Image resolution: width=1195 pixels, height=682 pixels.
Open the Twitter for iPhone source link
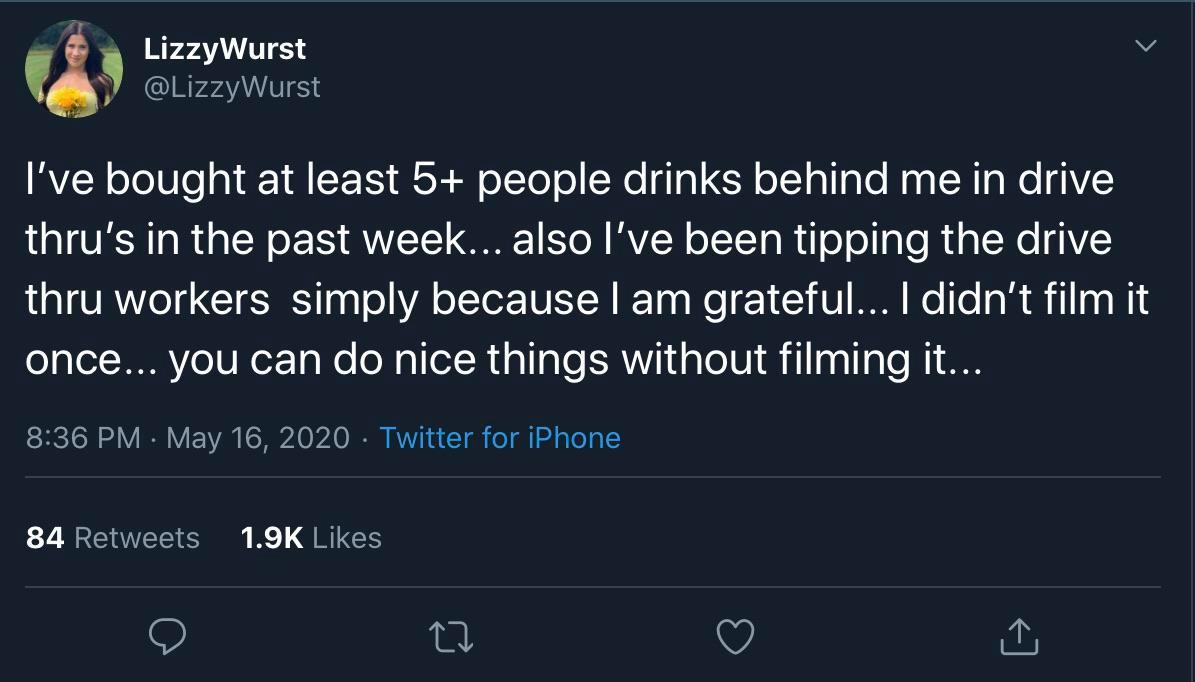(500, 438)
